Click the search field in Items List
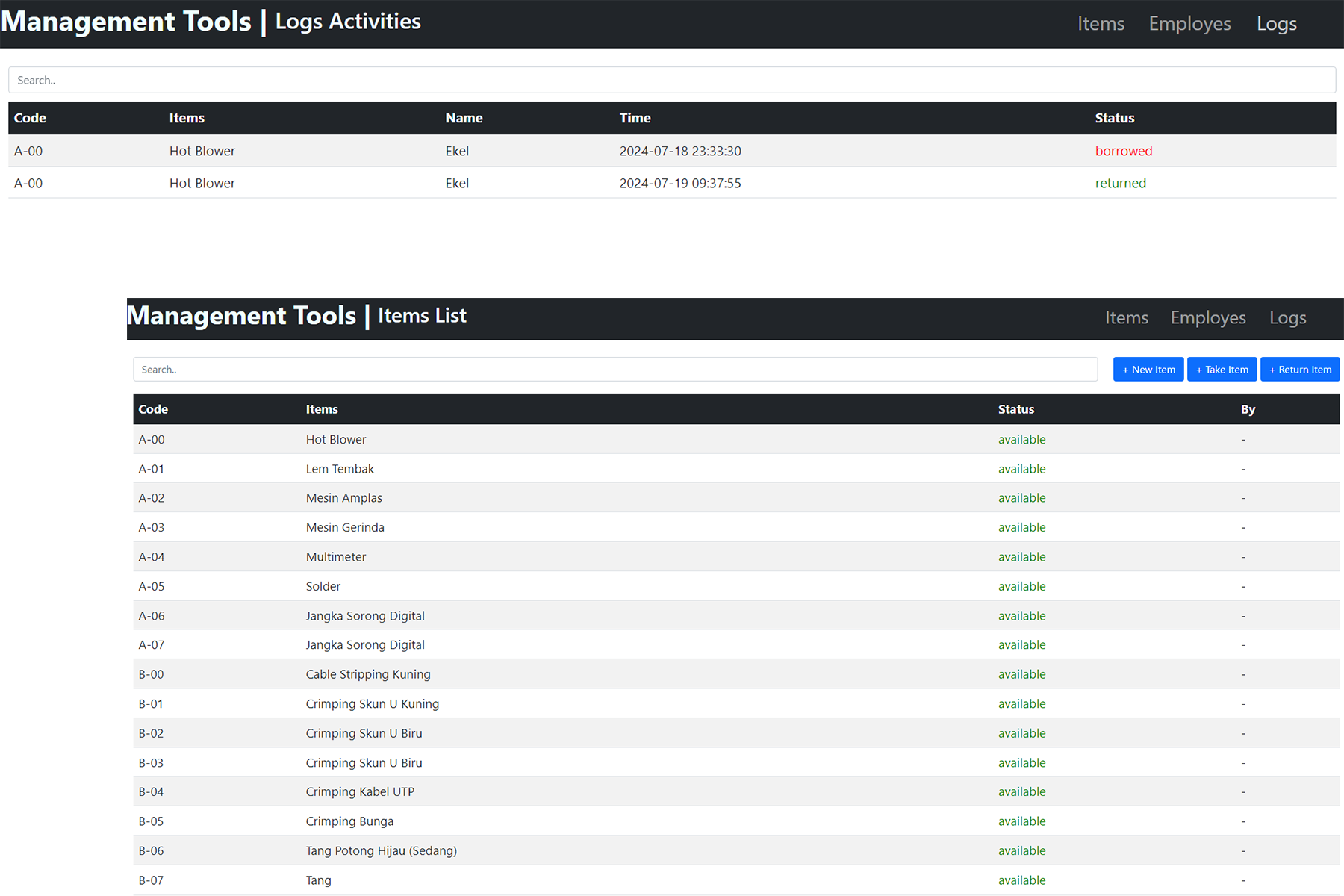 pos(615,369)
